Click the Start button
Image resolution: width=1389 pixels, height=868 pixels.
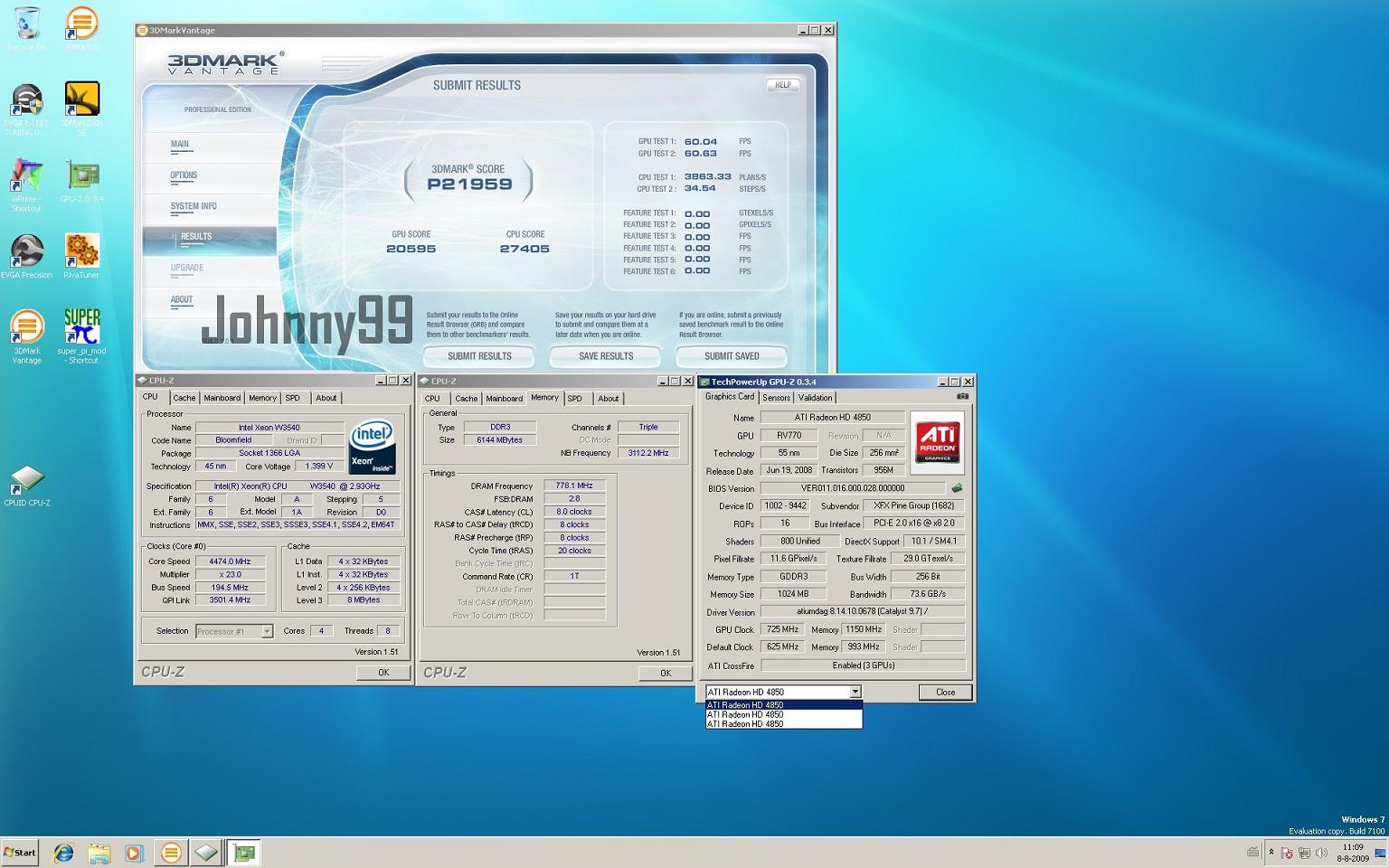(x=20, y=853)
